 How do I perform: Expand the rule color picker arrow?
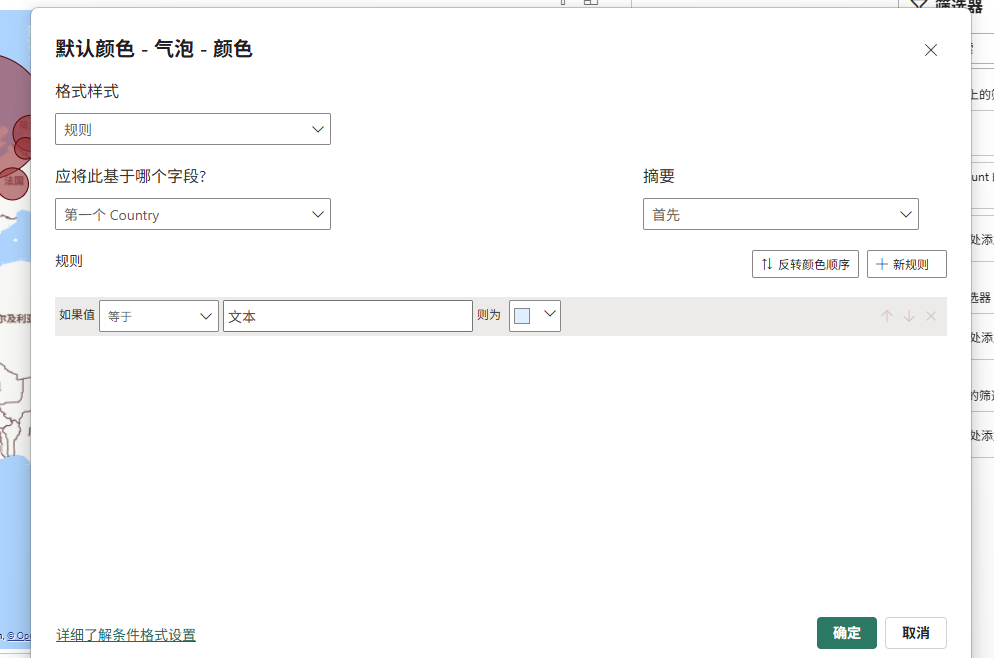(550, 314)
